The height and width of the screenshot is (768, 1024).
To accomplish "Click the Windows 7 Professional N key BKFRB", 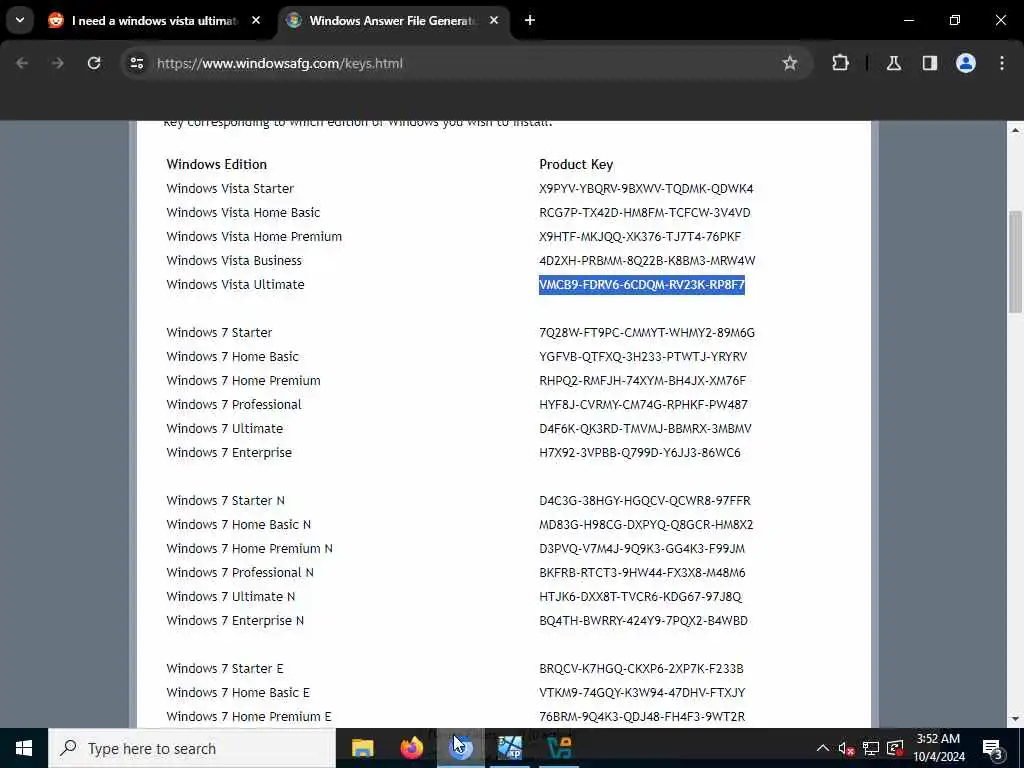I will [642, 573].
